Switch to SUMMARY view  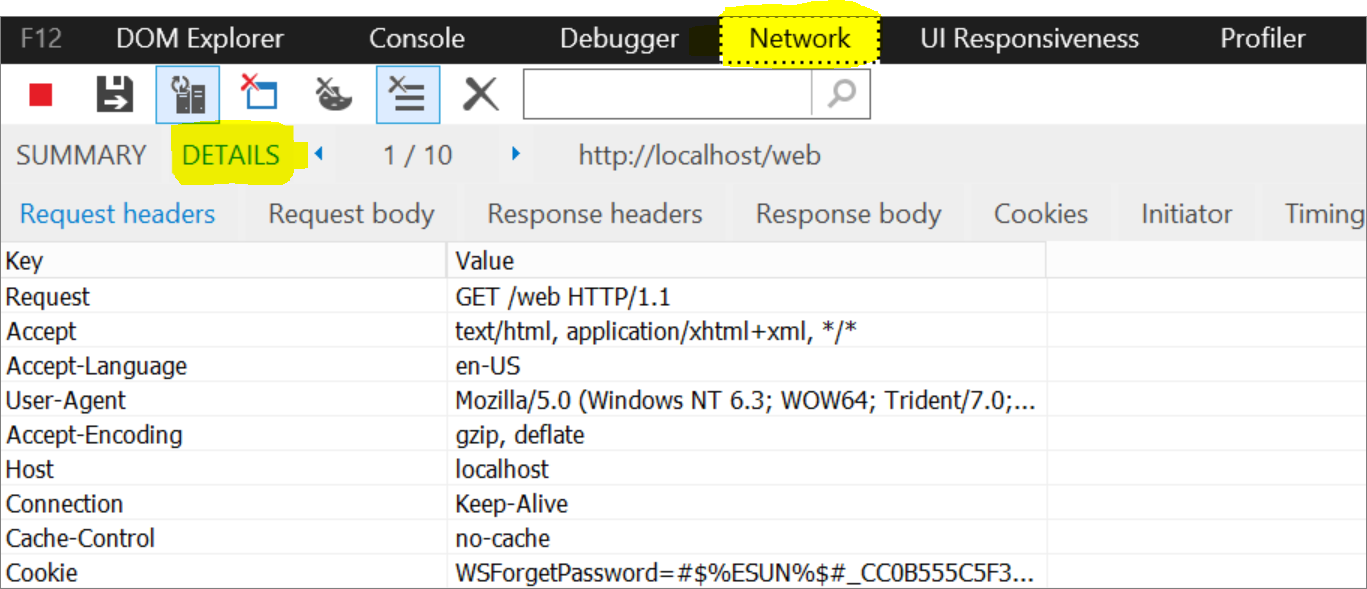point(81,155)
